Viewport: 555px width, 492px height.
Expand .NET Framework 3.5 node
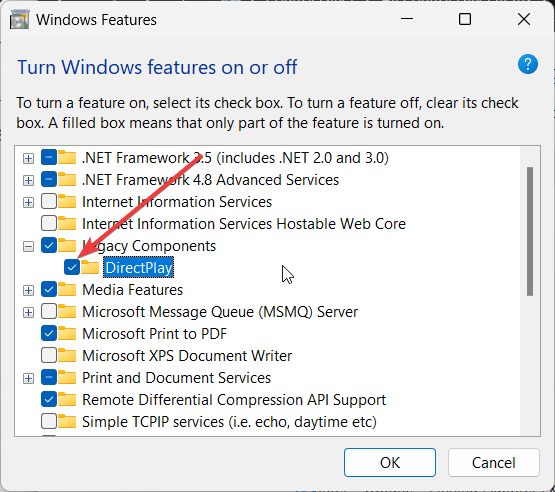pyautogui.click(x=28, y=158)
